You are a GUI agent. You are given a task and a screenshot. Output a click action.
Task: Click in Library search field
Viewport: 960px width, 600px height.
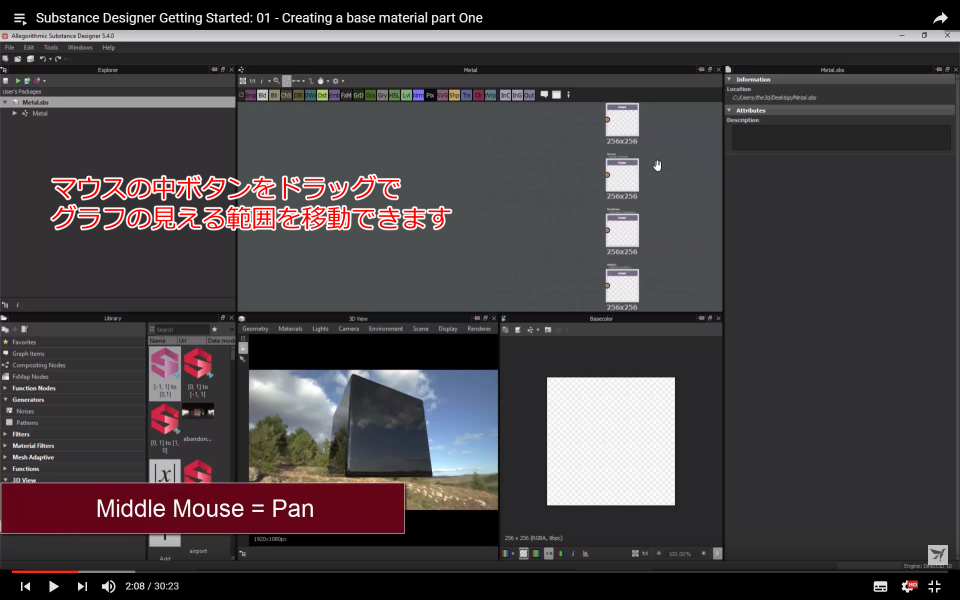[182, 329]
